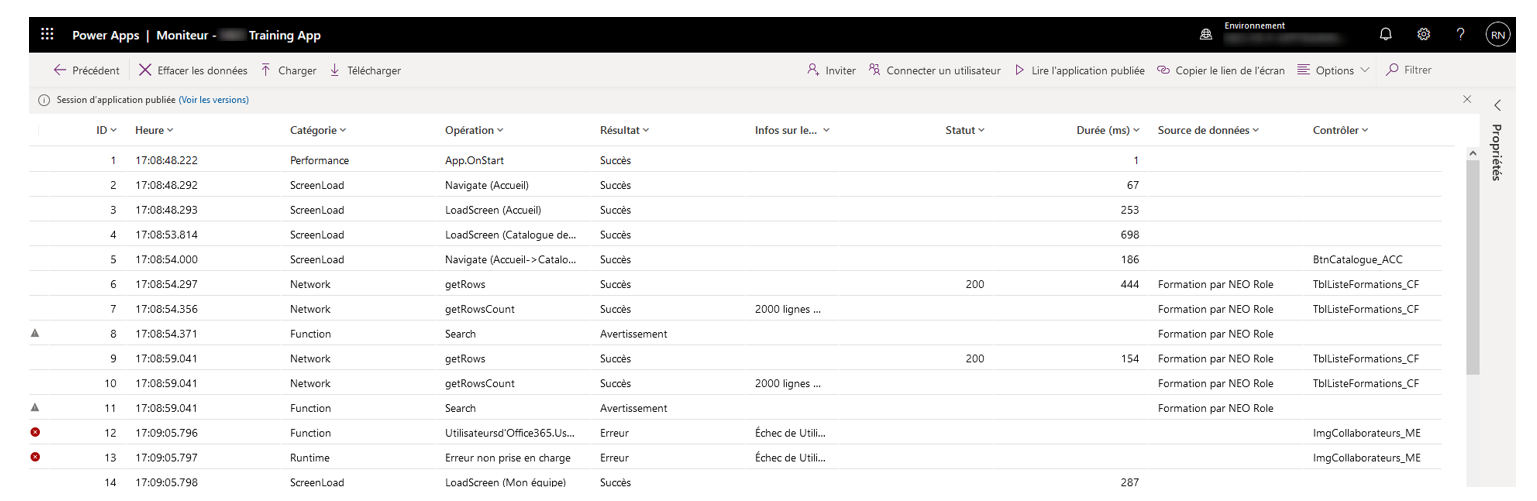Open the notifications bell
The width and height of the screenshot is (1537, 501).
pos(1385,35)
